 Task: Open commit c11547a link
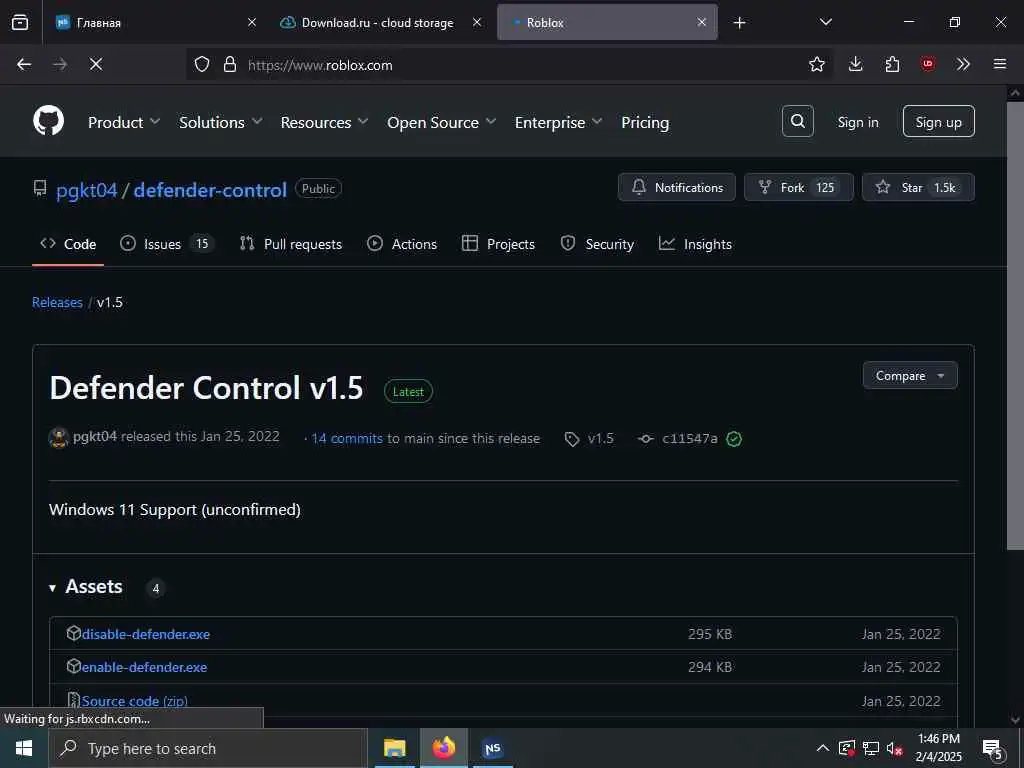pos(690,438)
